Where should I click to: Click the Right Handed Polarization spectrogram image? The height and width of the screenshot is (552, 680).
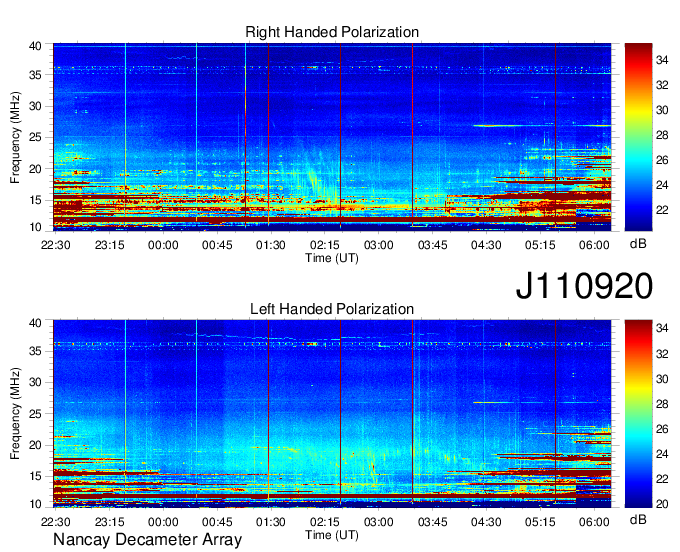pyautogui.click(x=332, y=137)
